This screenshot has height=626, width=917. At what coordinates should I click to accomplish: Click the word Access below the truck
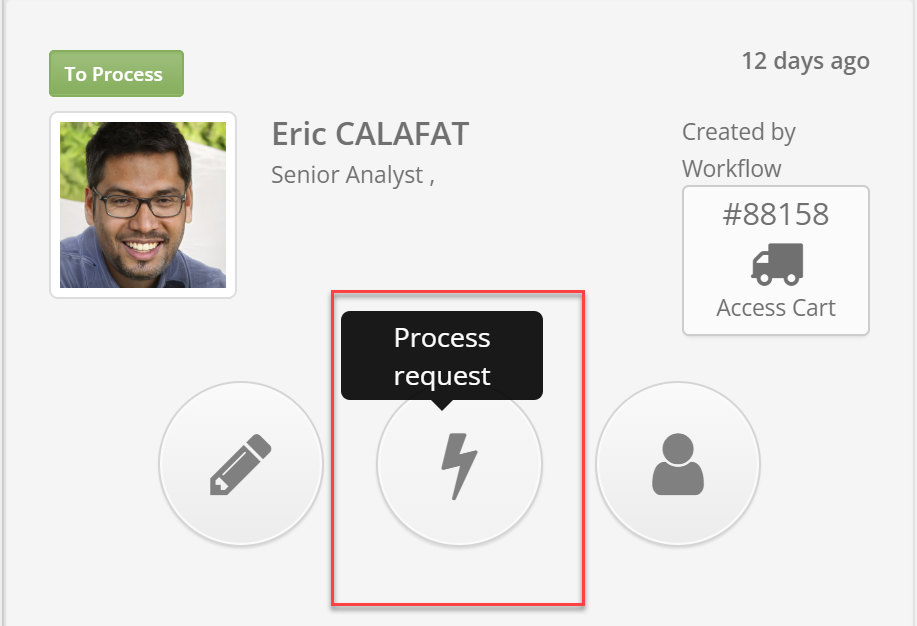(x=751, y=308)
